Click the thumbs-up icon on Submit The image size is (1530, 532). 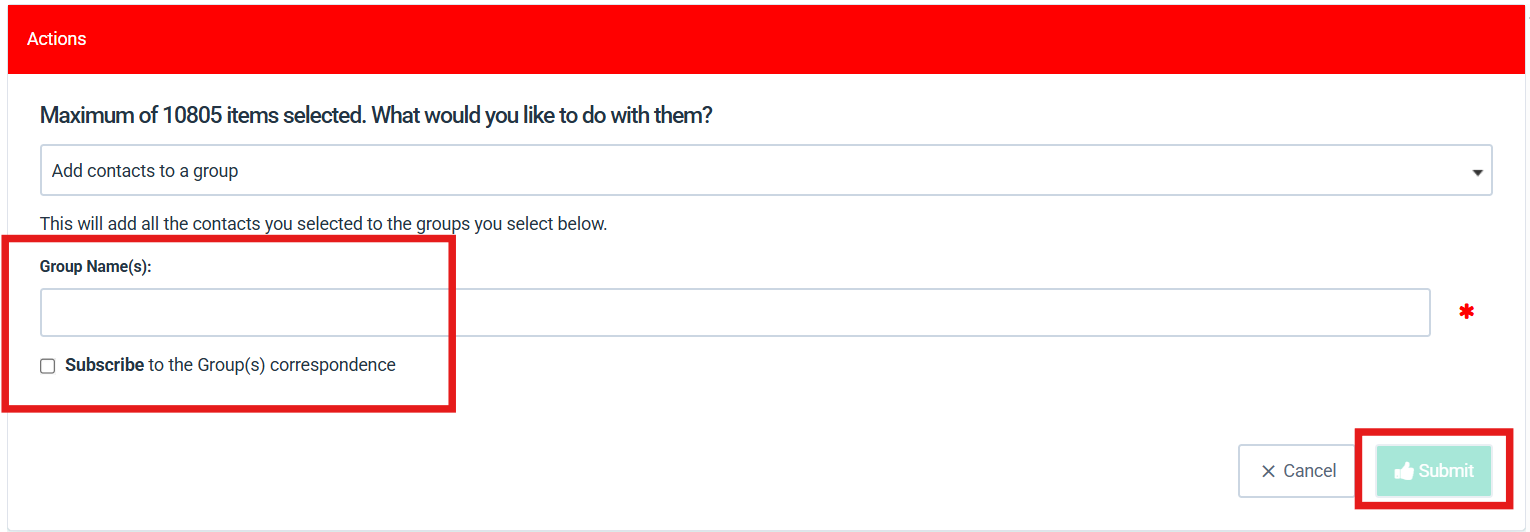coord(1404,471)
